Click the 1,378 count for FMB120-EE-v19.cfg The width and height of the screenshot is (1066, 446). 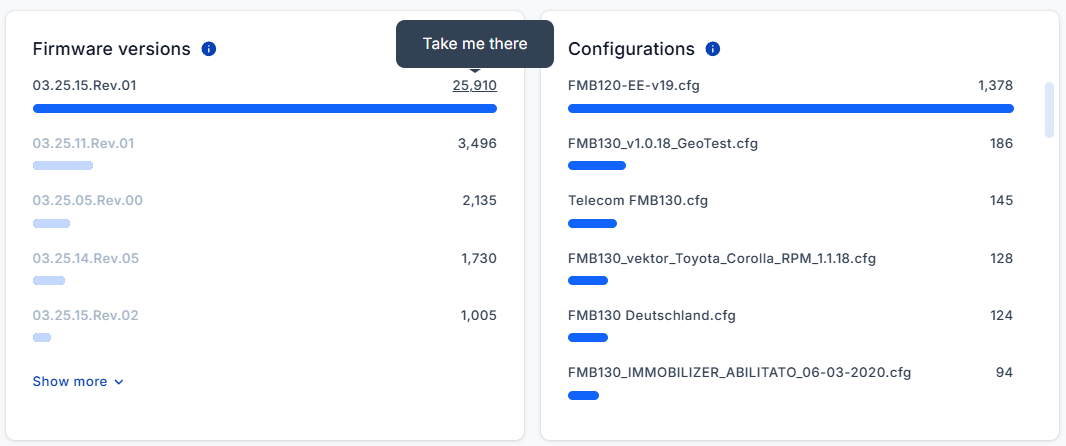point(995,86)
